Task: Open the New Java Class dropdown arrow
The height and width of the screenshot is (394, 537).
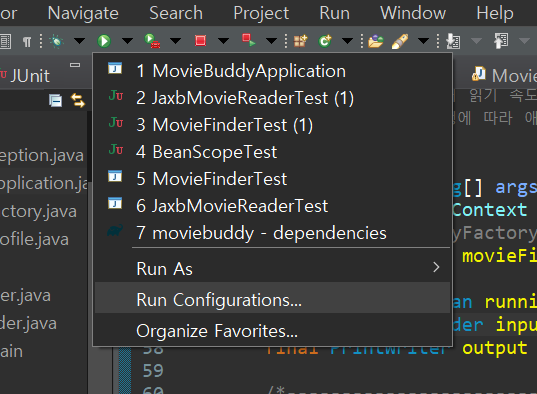Action: point(347,41)
